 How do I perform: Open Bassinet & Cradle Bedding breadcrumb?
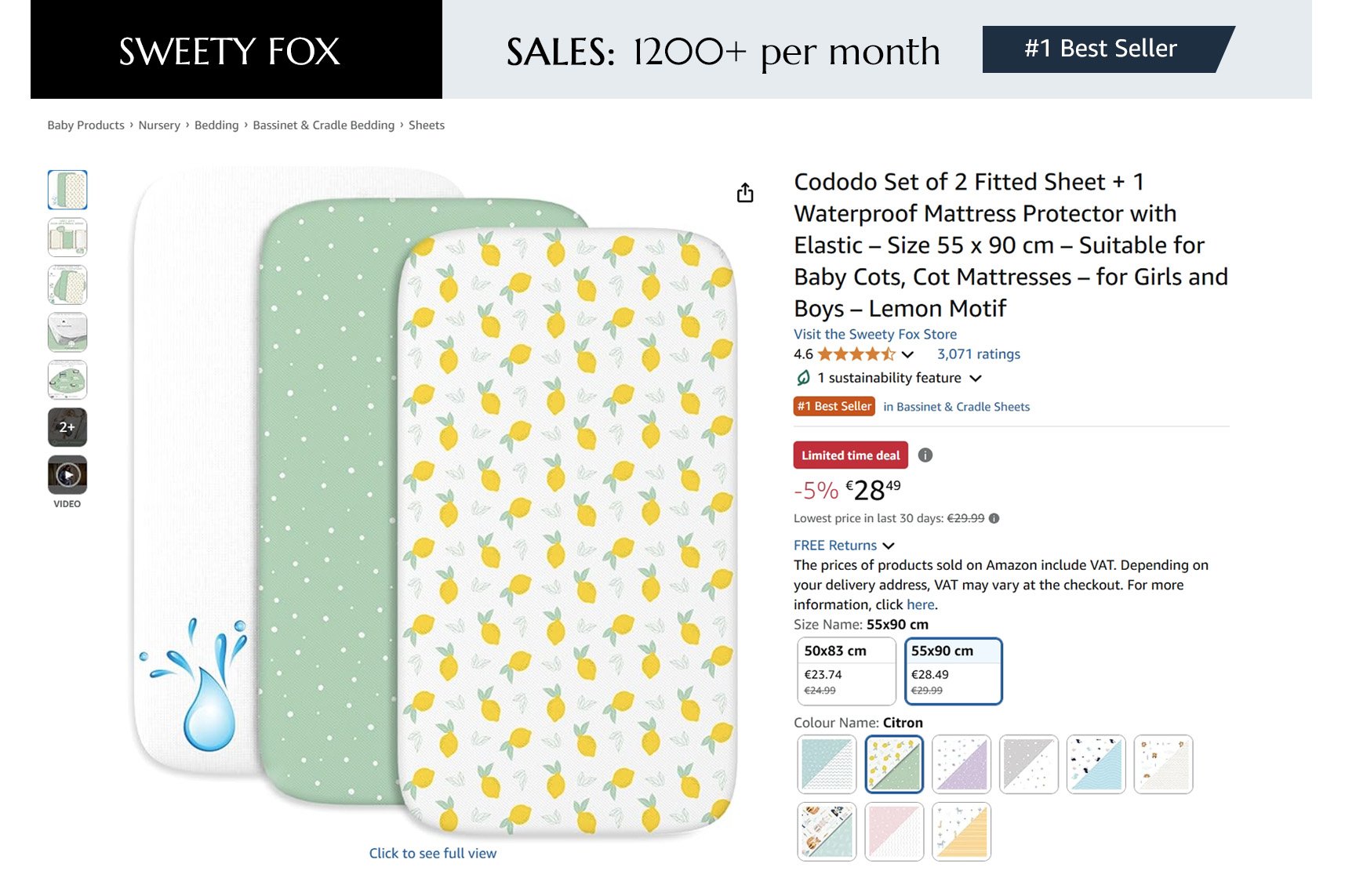323,125
